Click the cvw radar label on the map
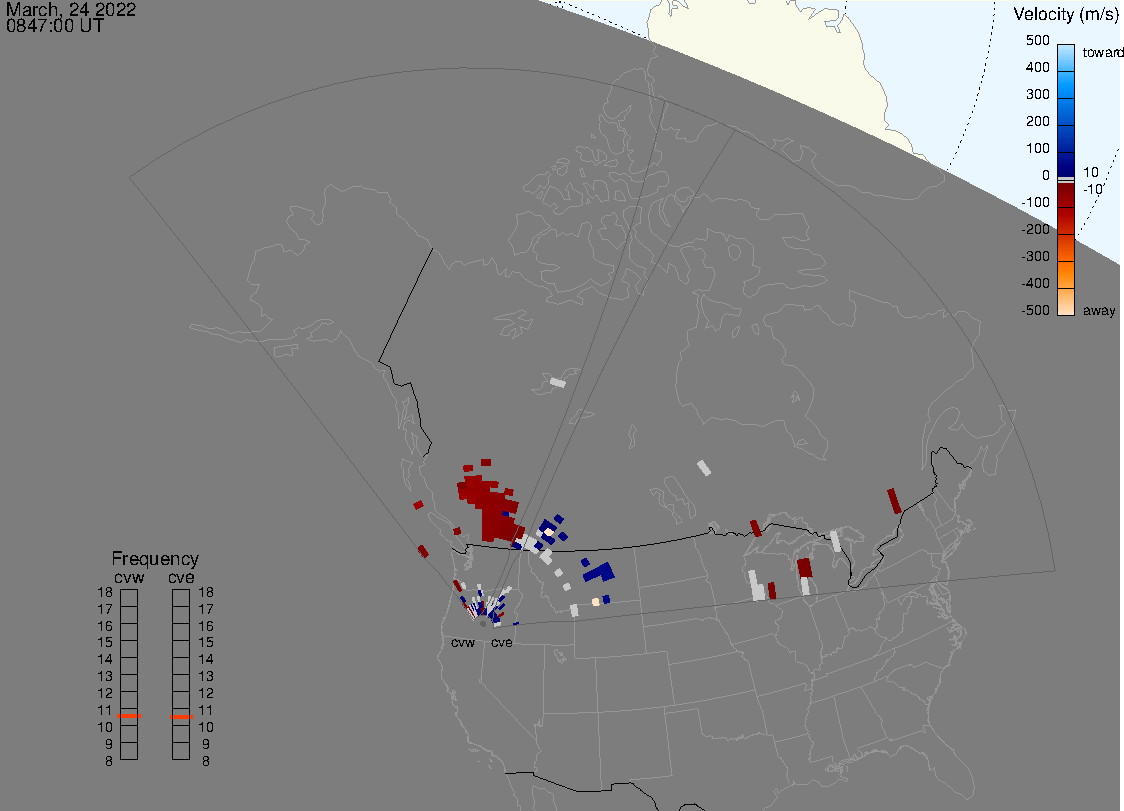This screenshot has height=811, width=1124. 463,642
